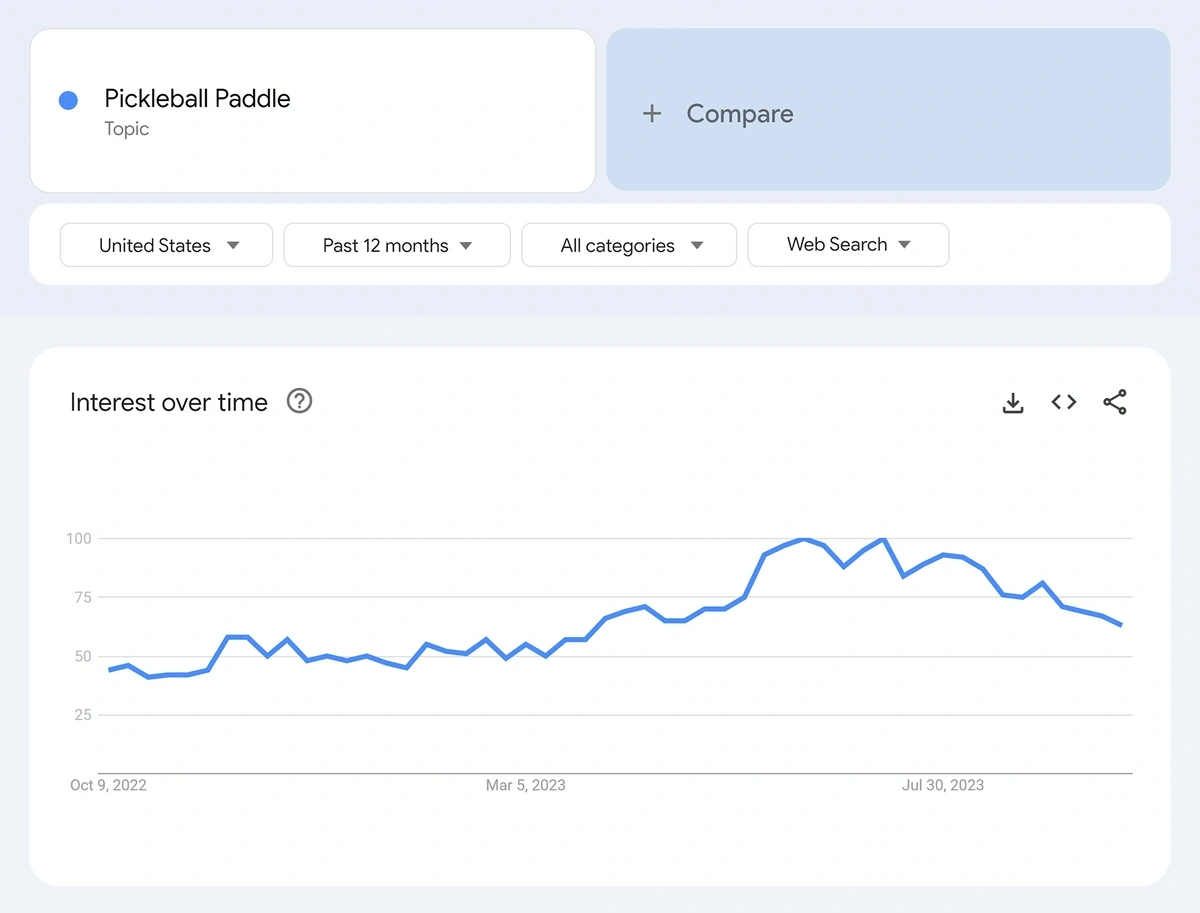Add a comparison term via Compare
This screenshot has height=913, width=1200.
pos(740,114)
